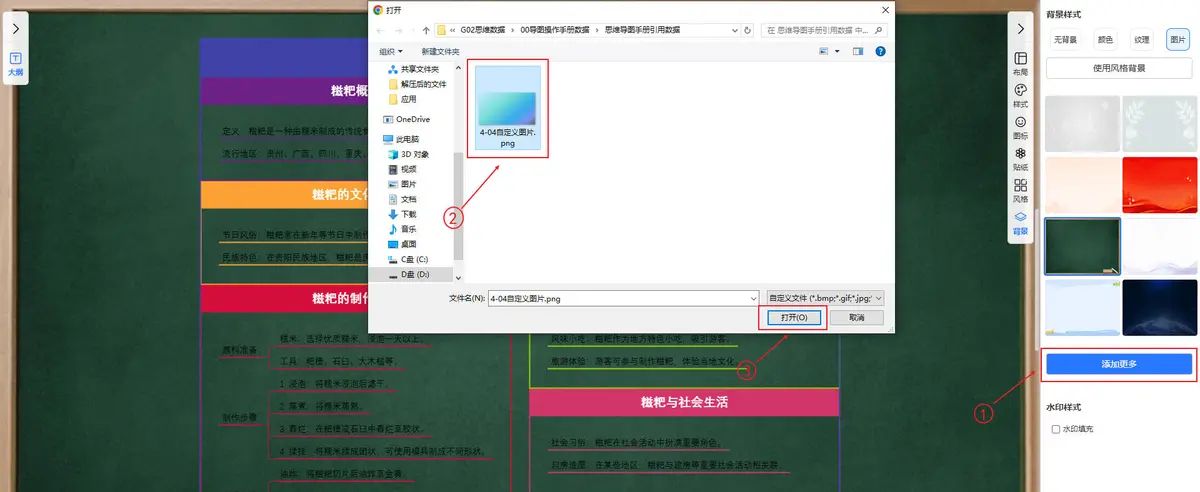Toggle the preview pane icon
This screenshot has width=1200, height=492.
pos(857,50)
